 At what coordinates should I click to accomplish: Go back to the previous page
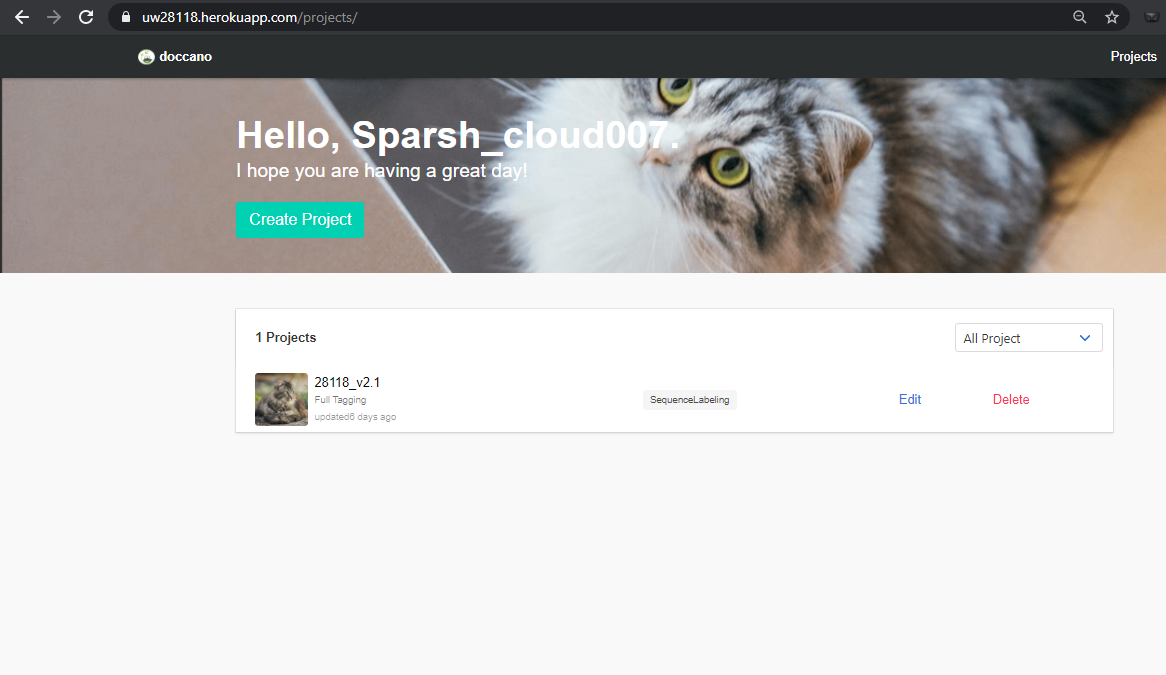tap(22, 17)
